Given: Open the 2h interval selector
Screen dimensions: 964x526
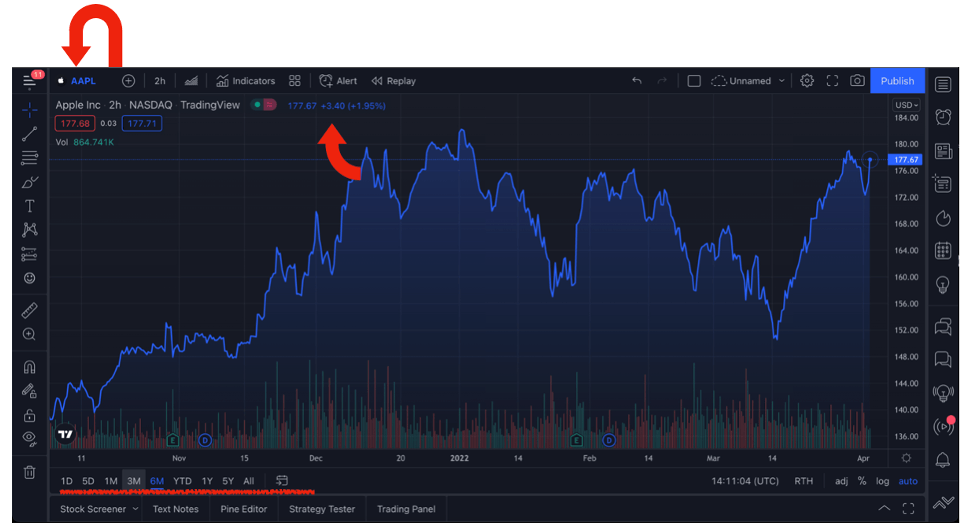Looking at the screenshot, I should (160, 81).
